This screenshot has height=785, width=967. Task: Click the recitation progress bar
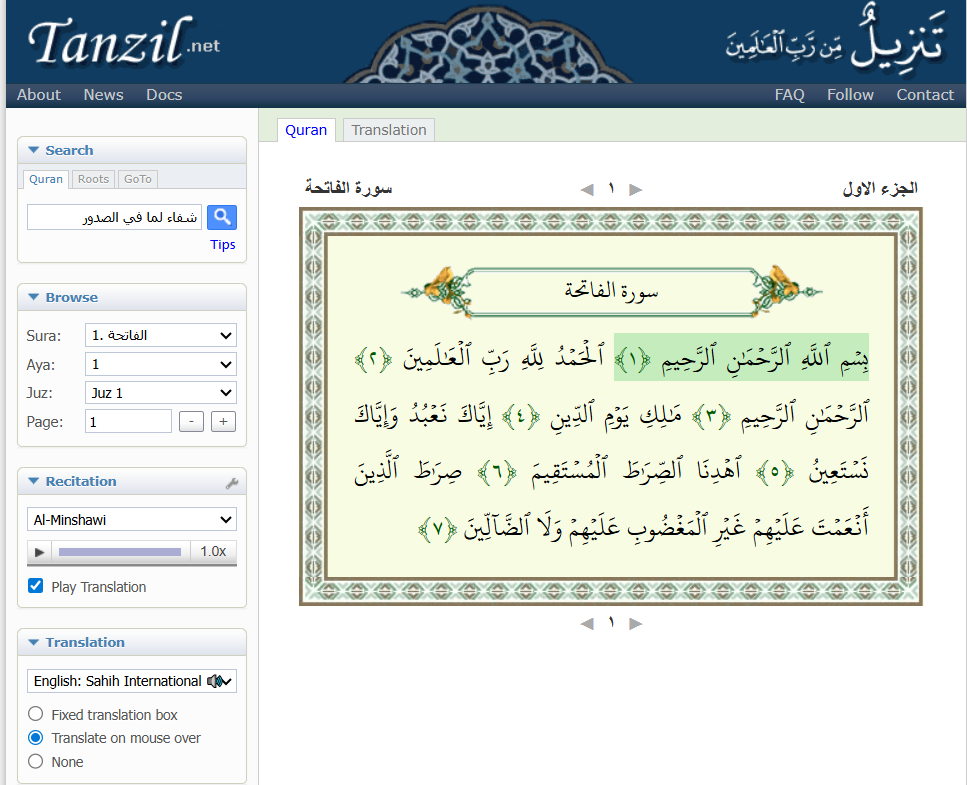click(x=120, y=552)
